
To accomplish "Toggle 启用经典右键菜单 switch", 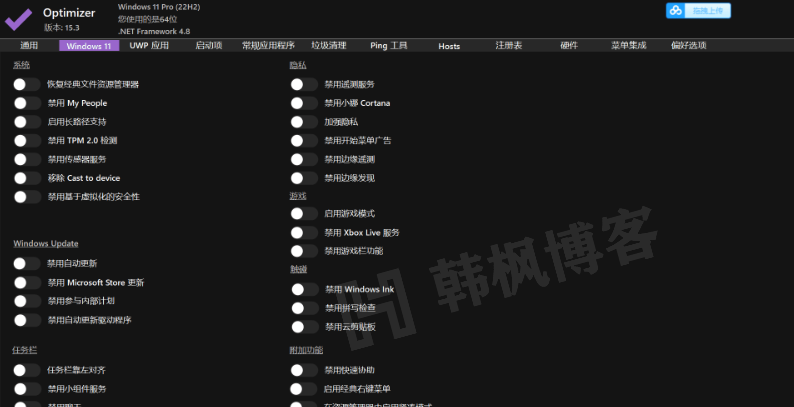I will tap(303, 389).
